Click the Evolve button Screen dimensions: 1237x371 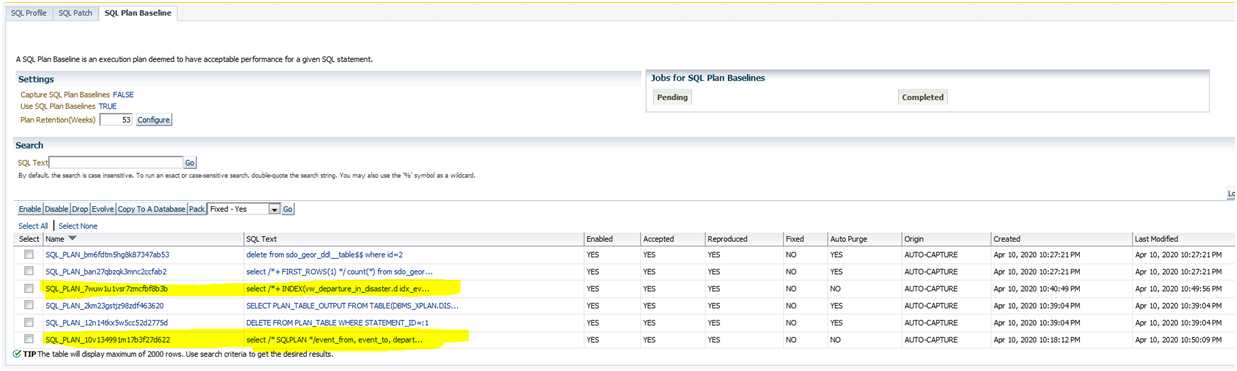(103, 209)
